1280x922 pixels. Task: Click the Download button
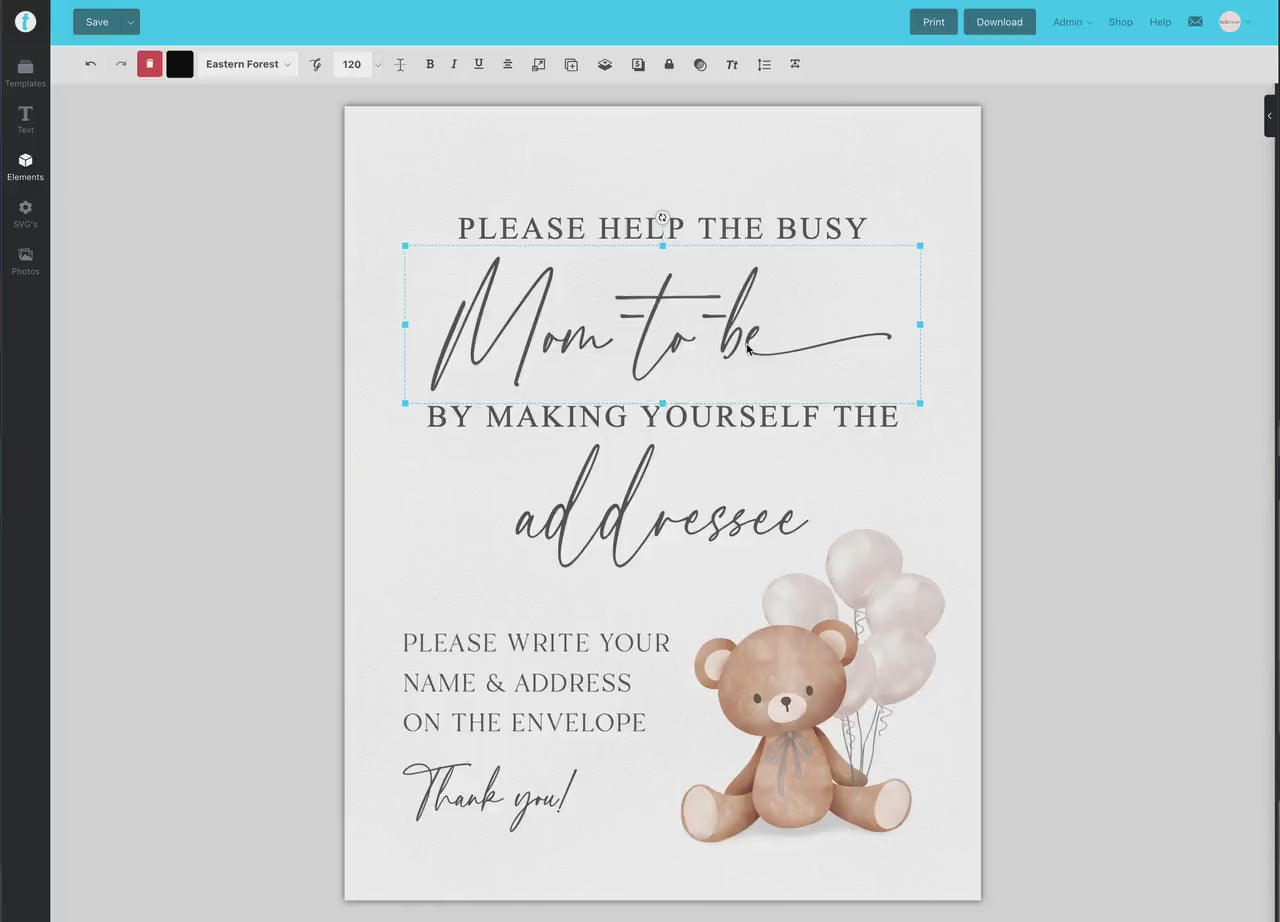click(1000, 22)
